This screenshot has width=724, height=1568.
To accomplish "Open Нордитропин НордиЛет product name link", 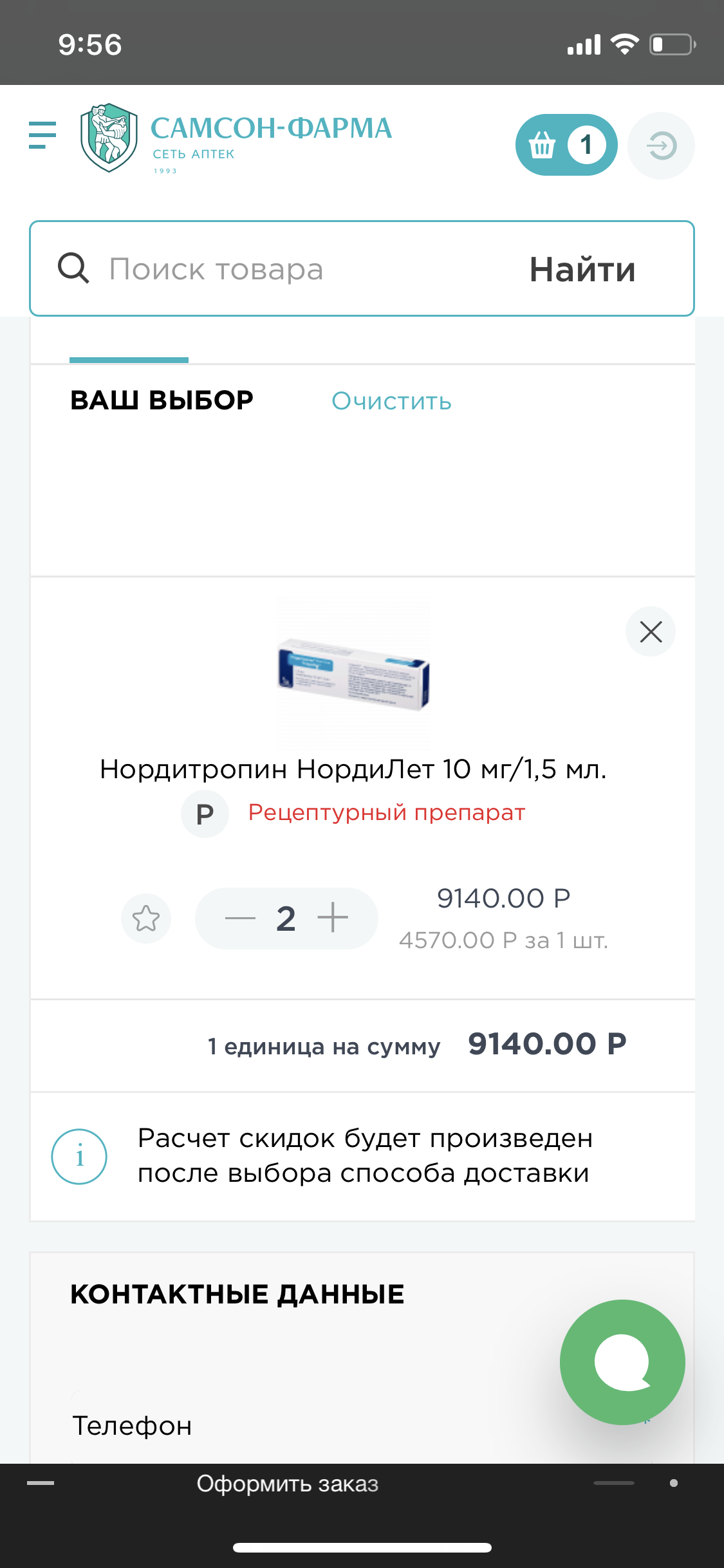I will (353, 769).
